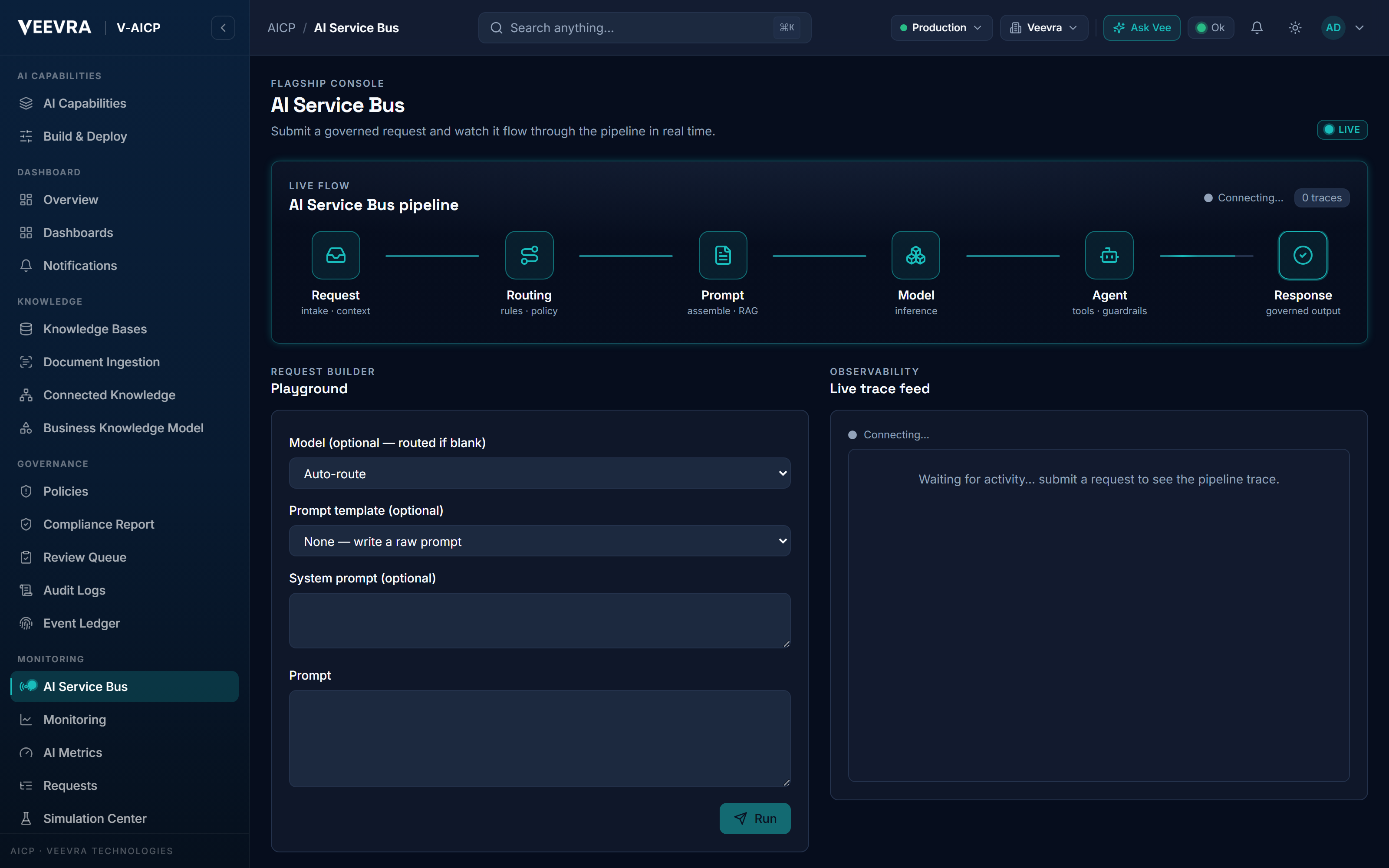Click the Run button in Playground
Viewport: 1389px width, 868px height.
[x=755, y=818]
